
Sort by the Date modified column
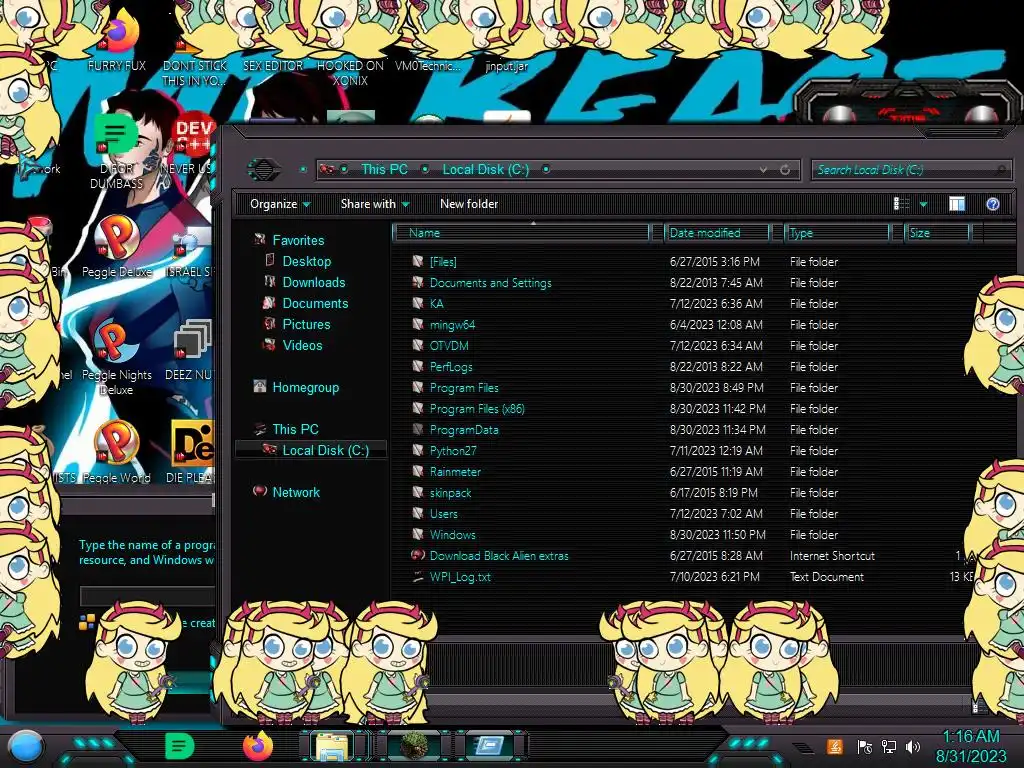tap(716, 232)
